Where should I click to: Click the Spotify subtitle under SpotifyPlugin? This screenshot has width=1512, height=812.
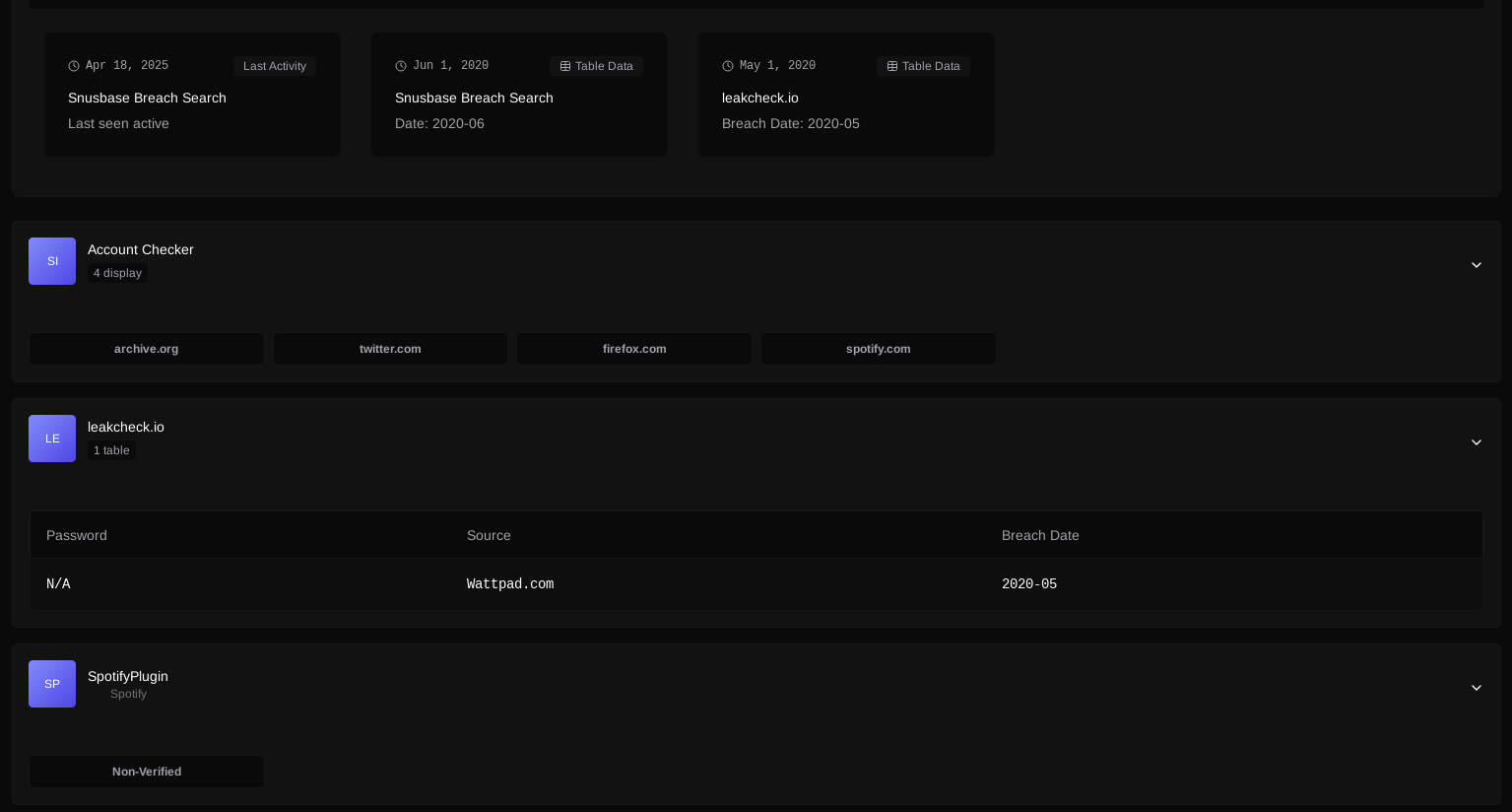coord(128,694)
